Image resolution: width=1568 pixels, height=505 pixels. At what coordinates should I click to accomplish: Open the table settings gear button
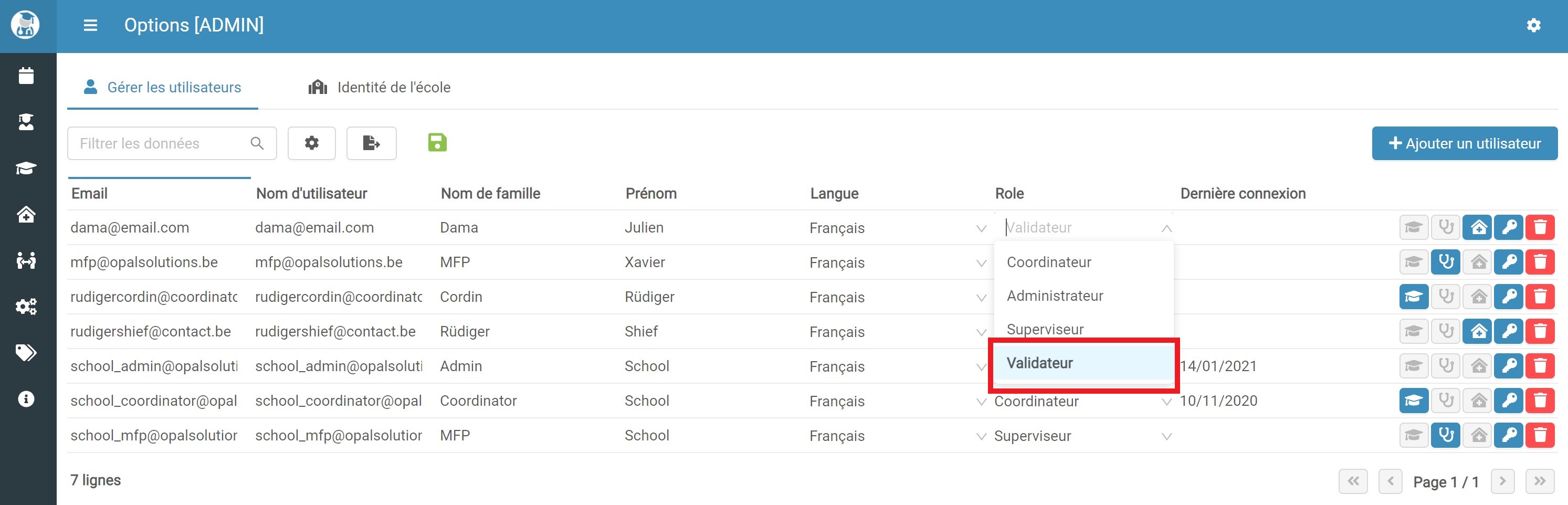click(x=312, y=143)
